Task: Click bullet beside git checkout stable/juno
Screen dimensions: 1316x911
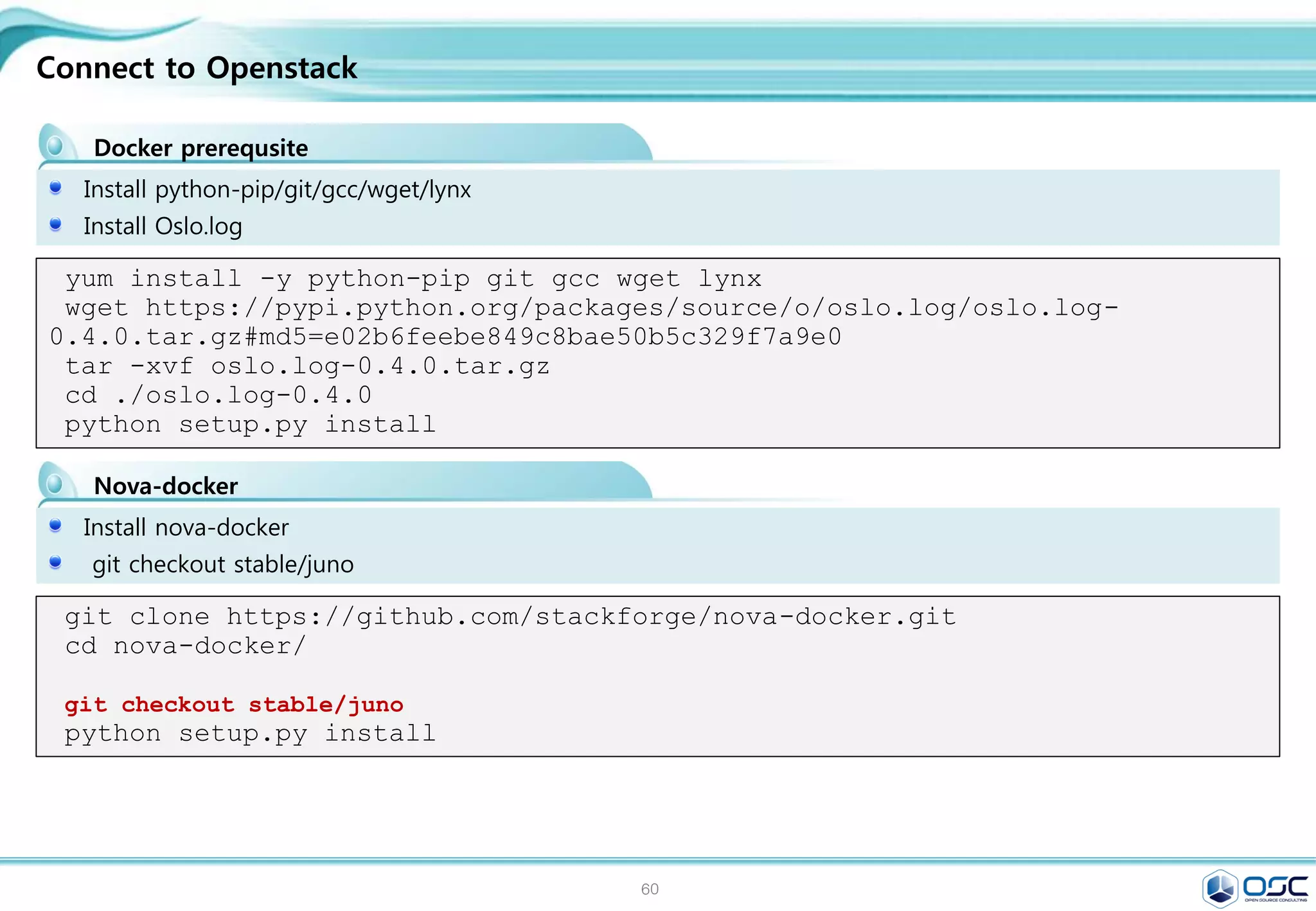Action: (x=56, y=562)
